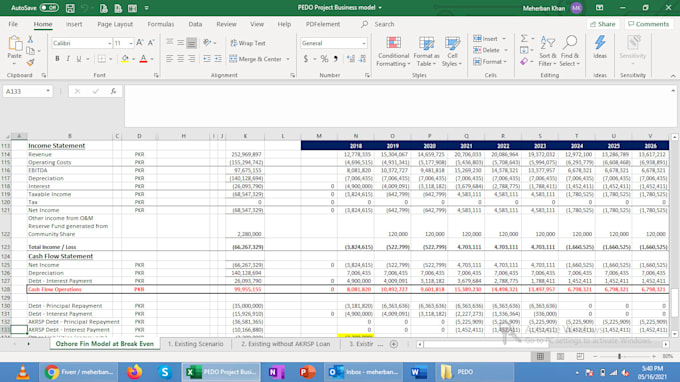Align text to the right
Screen dimensions: 680x382
tap(191, 59)
